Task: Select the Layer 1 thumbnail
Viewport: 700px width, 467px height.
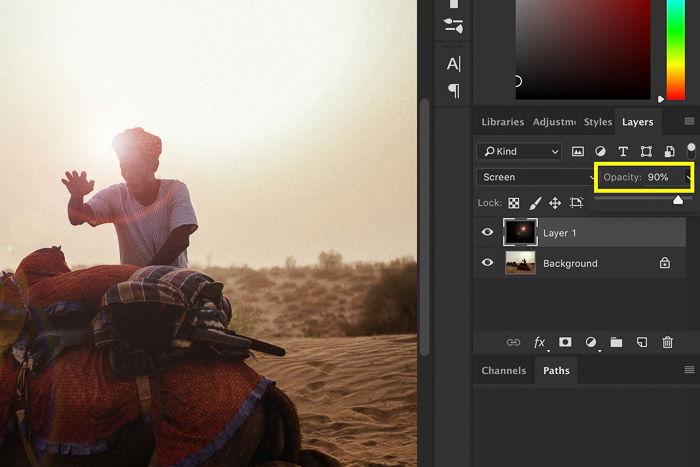Action: [x=521, y=232]
